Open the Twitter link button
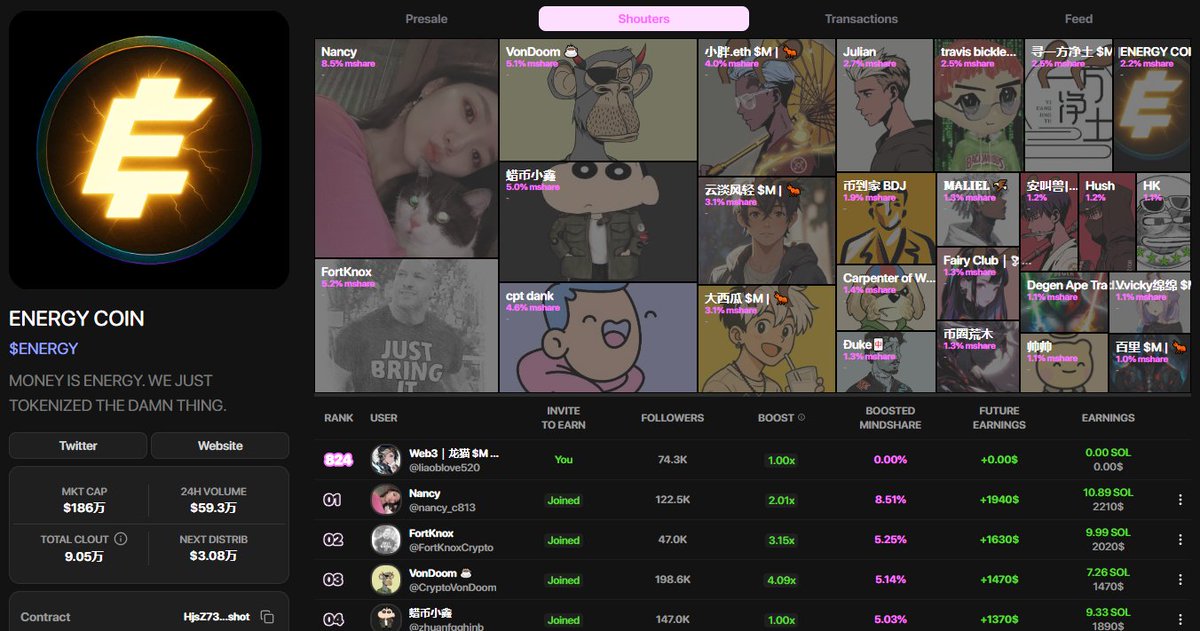This screenshot has height=631, width=1200. [x=78, y=446]
